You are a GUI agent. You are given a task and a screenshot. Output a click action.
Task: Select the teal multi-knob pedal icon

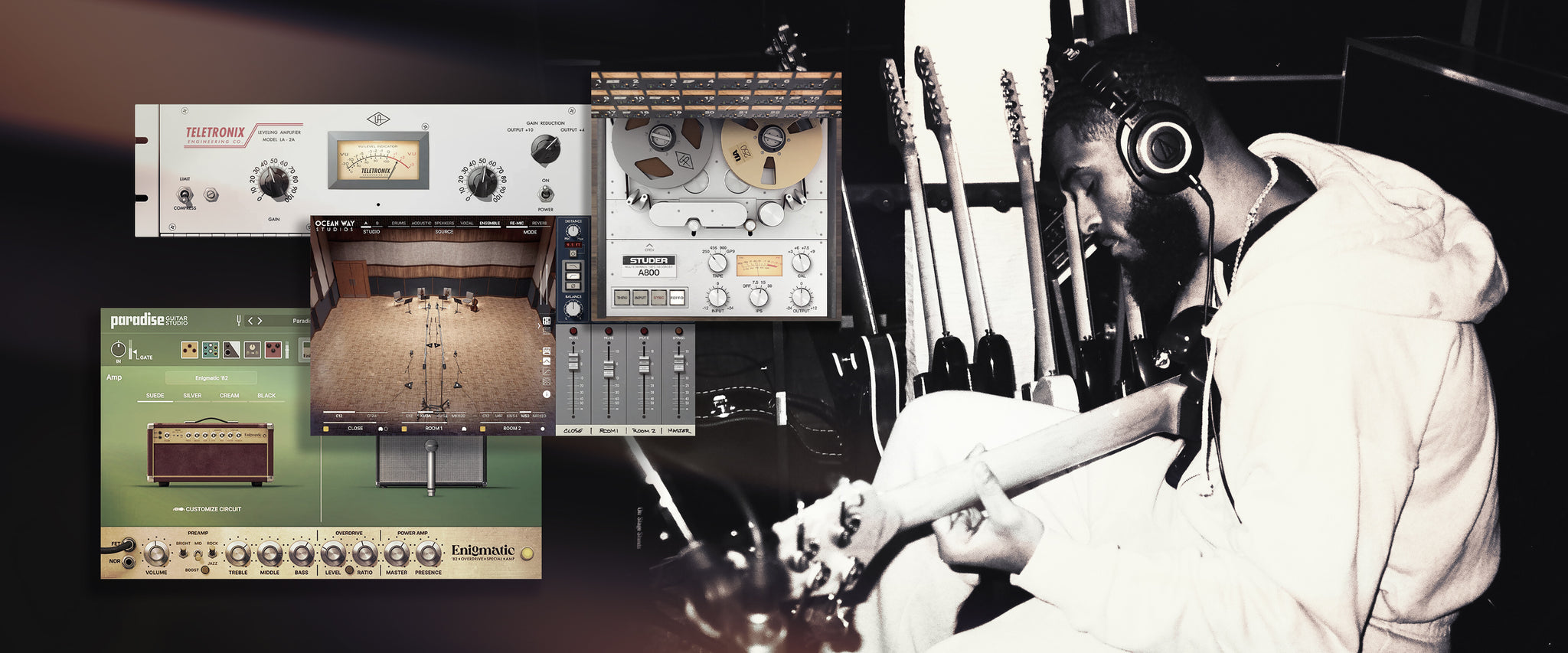pyautogui.click(x=211, y=351)
